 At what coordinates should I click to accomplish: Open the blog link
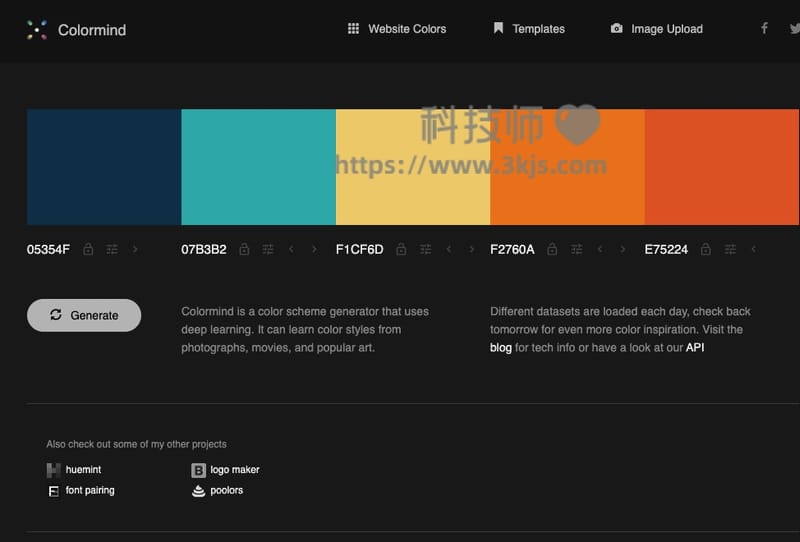501,348
